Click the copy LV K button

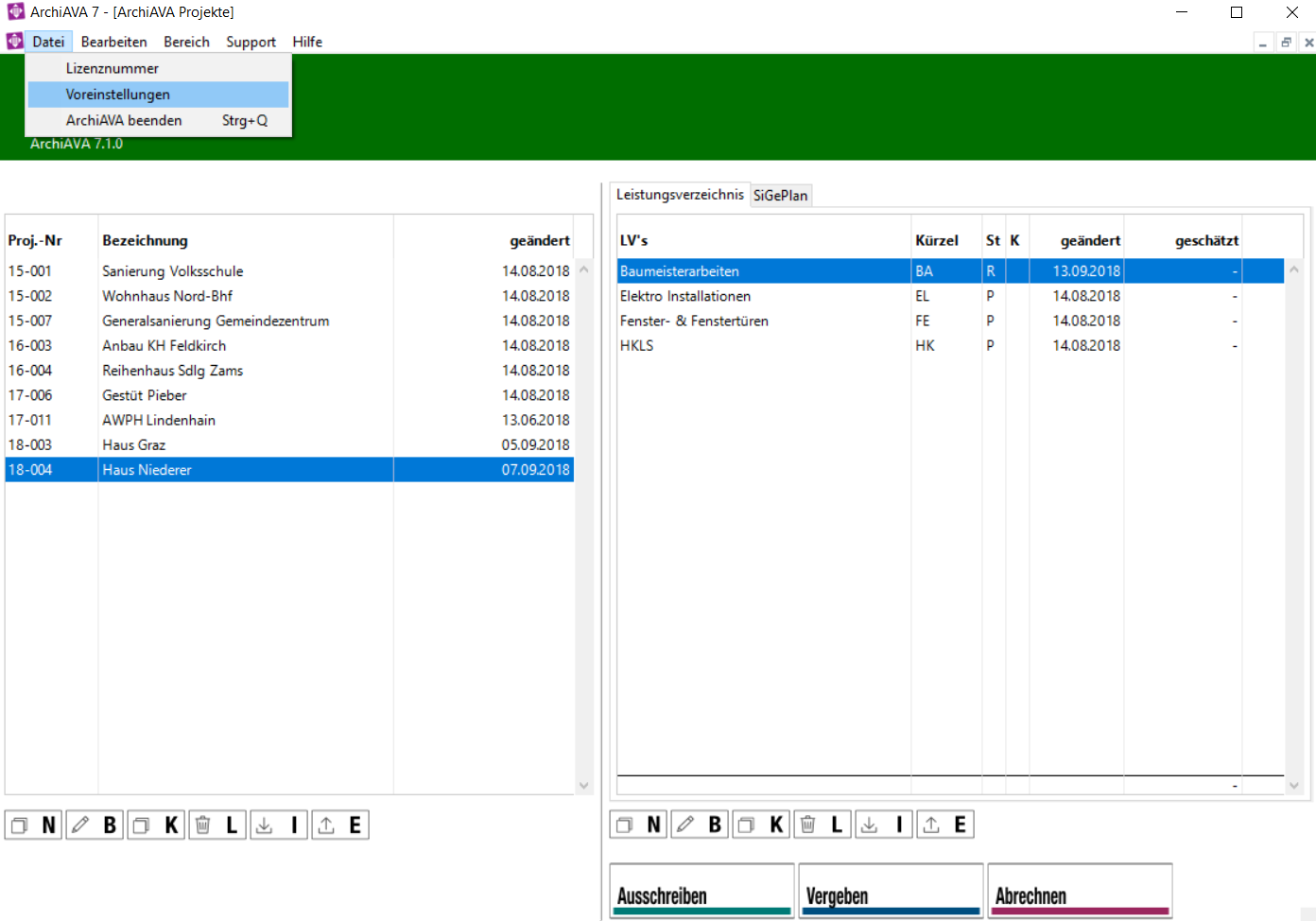[x=761, y=825]
